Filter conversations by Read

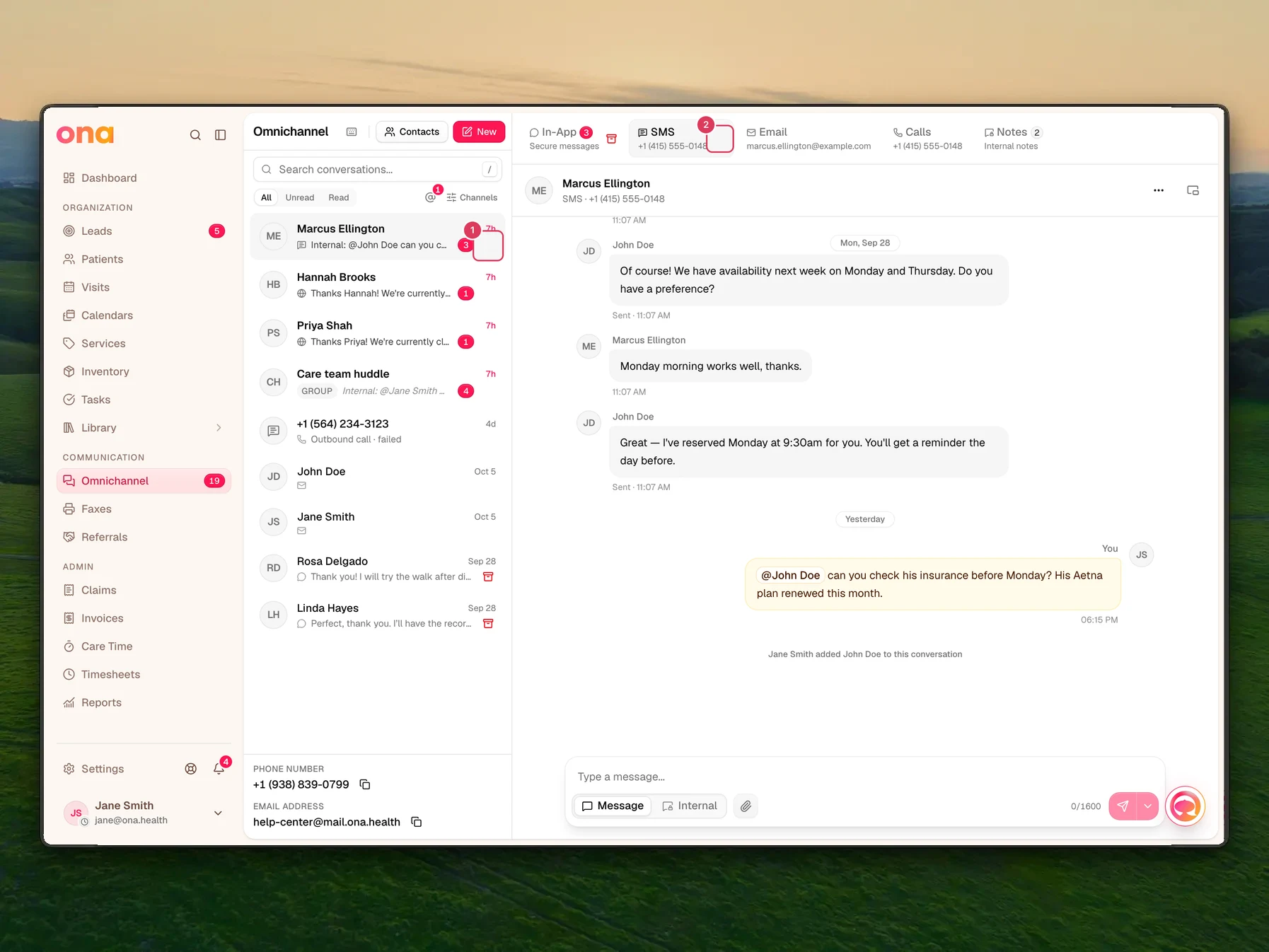(x=339, y=197)
